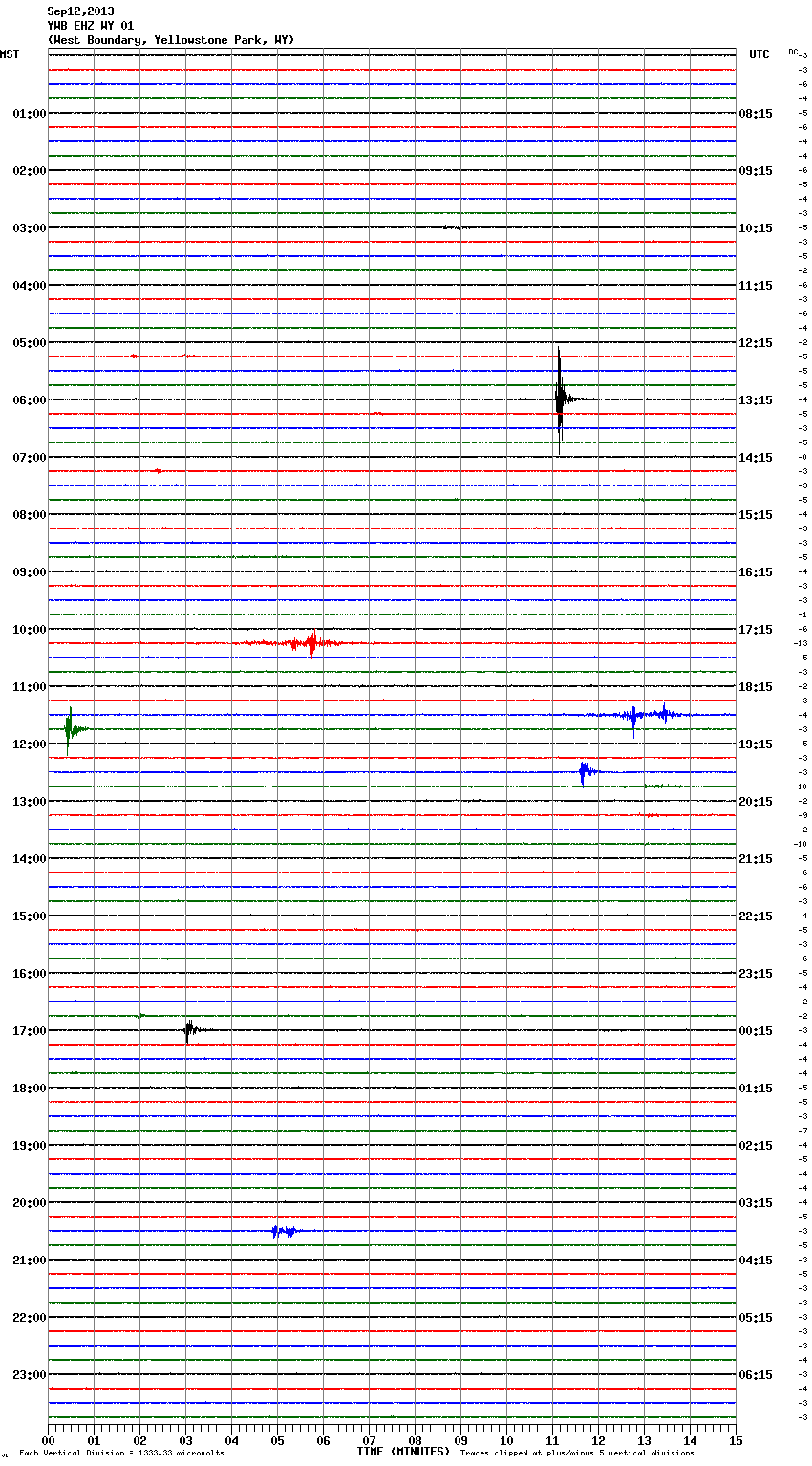Click the 09 minute axis tick label
812x1466 pixels.
pos(460,1440)
